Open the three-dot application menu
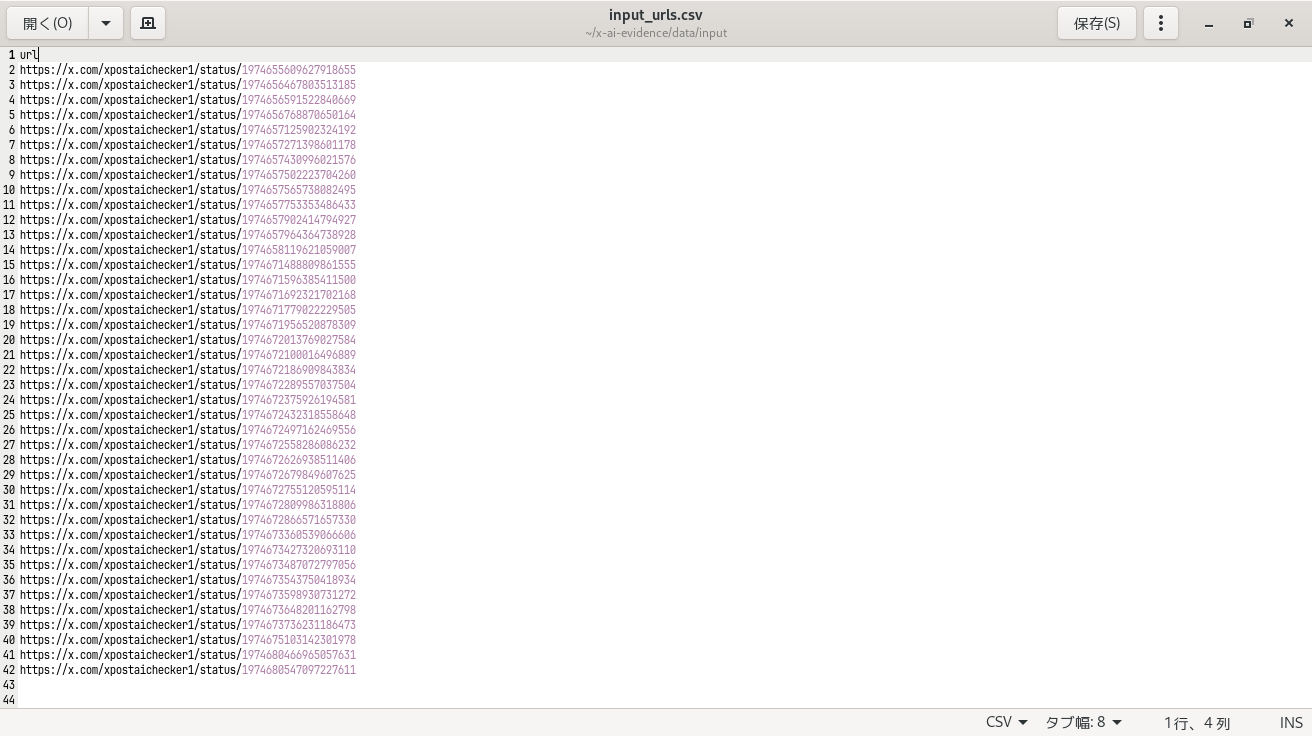This screenshot has width=1312, height=736. click(1160, 23)
